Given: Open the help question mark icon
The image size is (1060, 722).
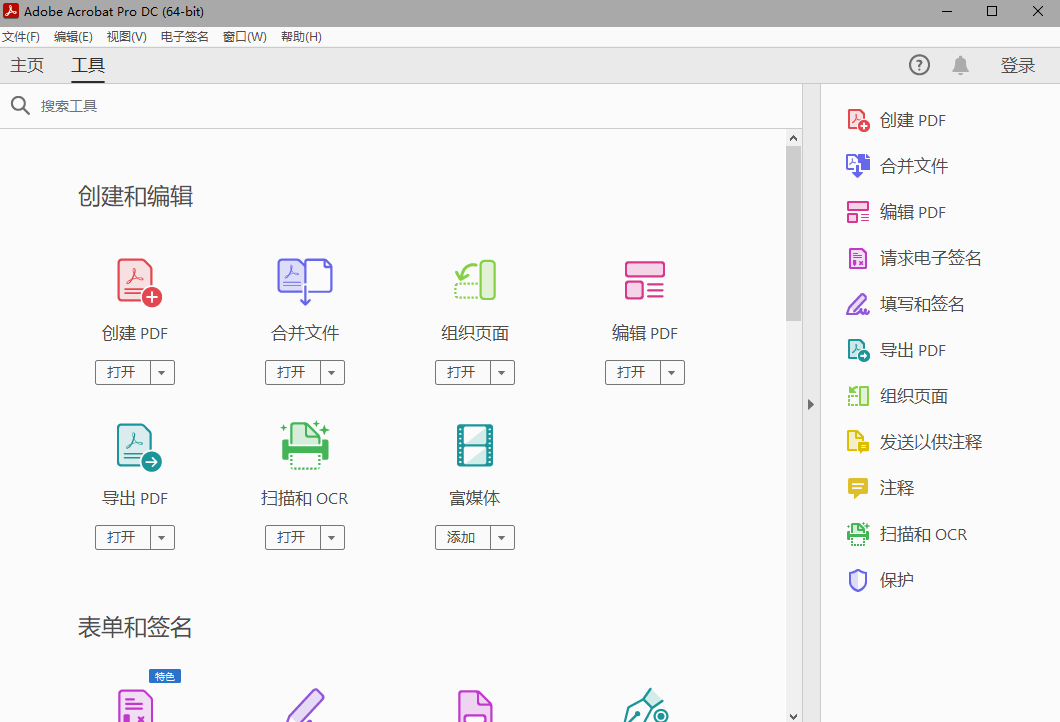Looking at the screenshot, I should pyautogui.click(x=919, y=65).
